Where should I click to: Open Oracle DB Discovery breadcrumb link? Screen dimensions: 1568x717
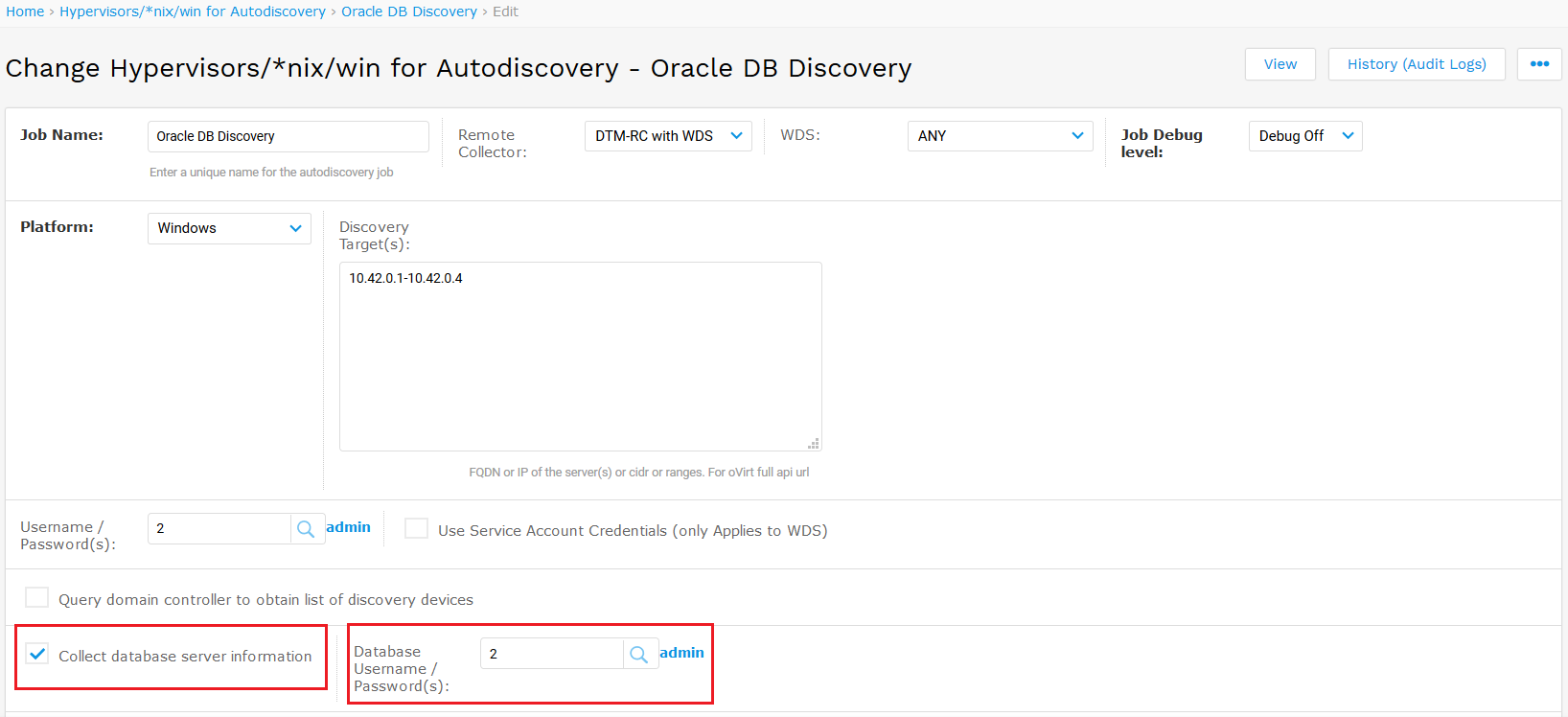[409, 12]
